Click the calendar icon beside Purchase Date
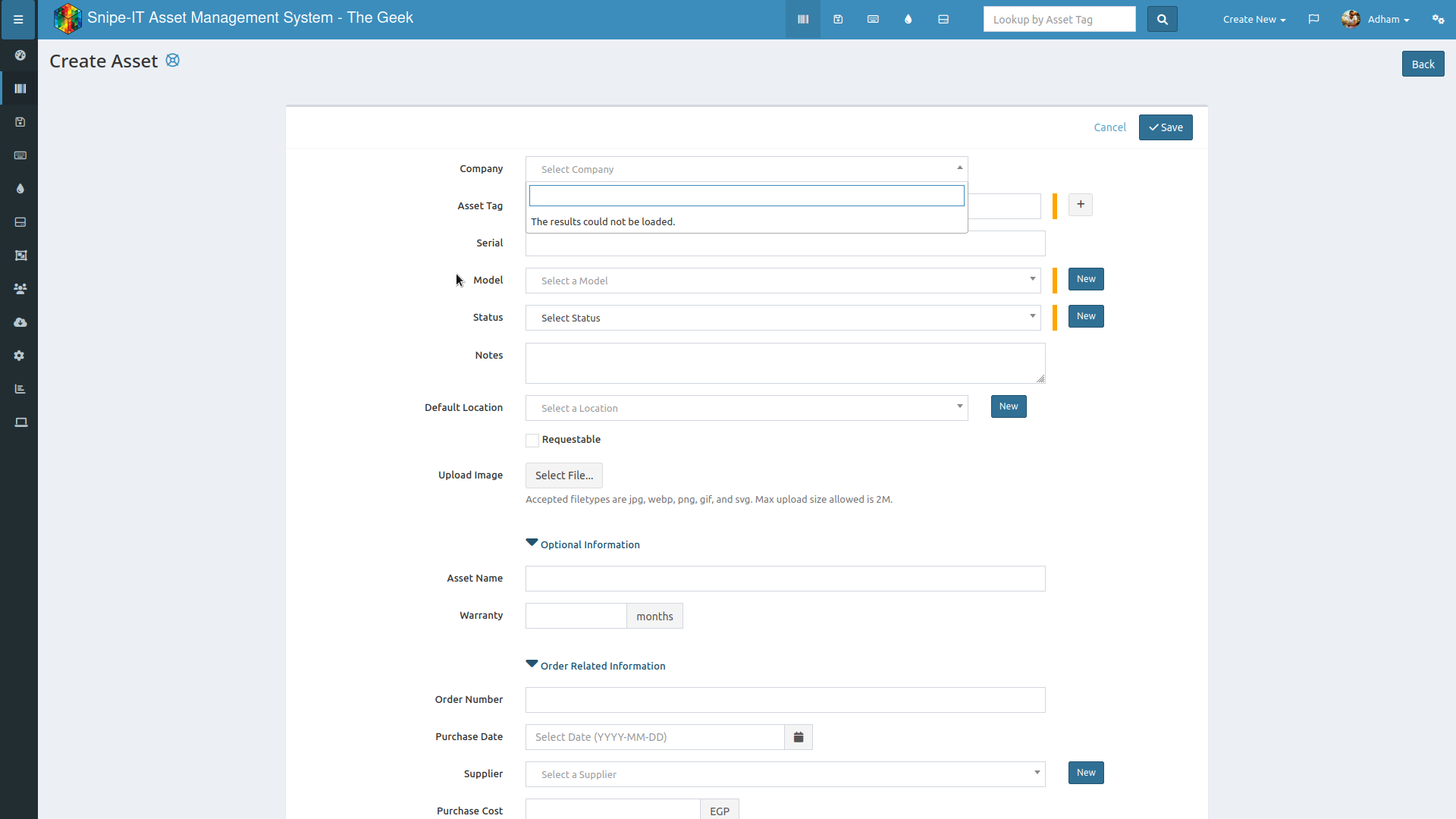This screenshot has width=1456, height=819. point(799,737)
